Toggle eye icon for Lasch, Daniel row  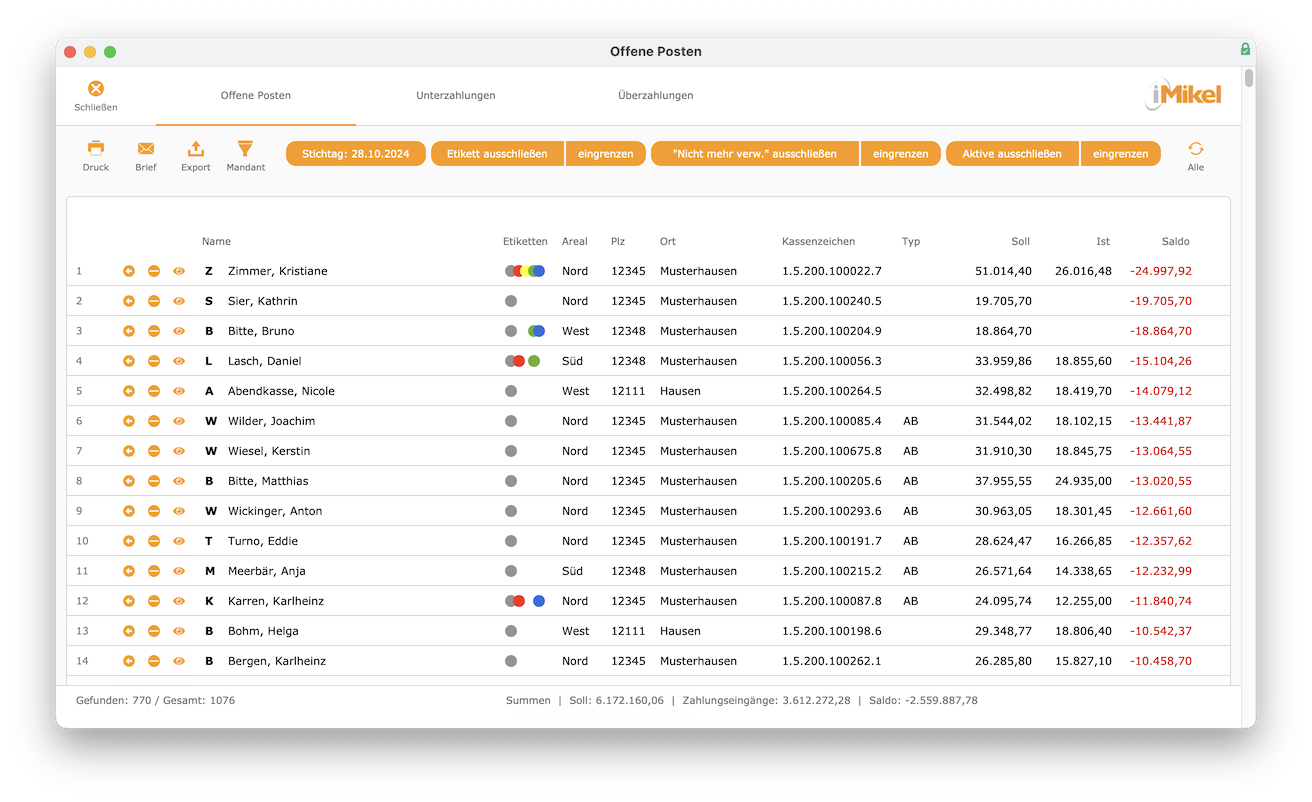179,361
